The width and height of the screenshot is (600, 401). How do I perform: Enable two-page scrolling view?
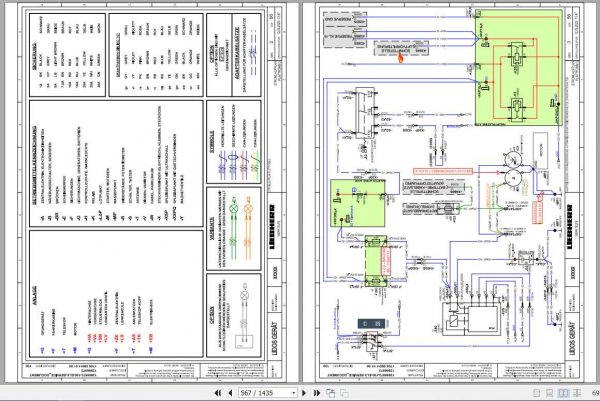tap(577, 393)
